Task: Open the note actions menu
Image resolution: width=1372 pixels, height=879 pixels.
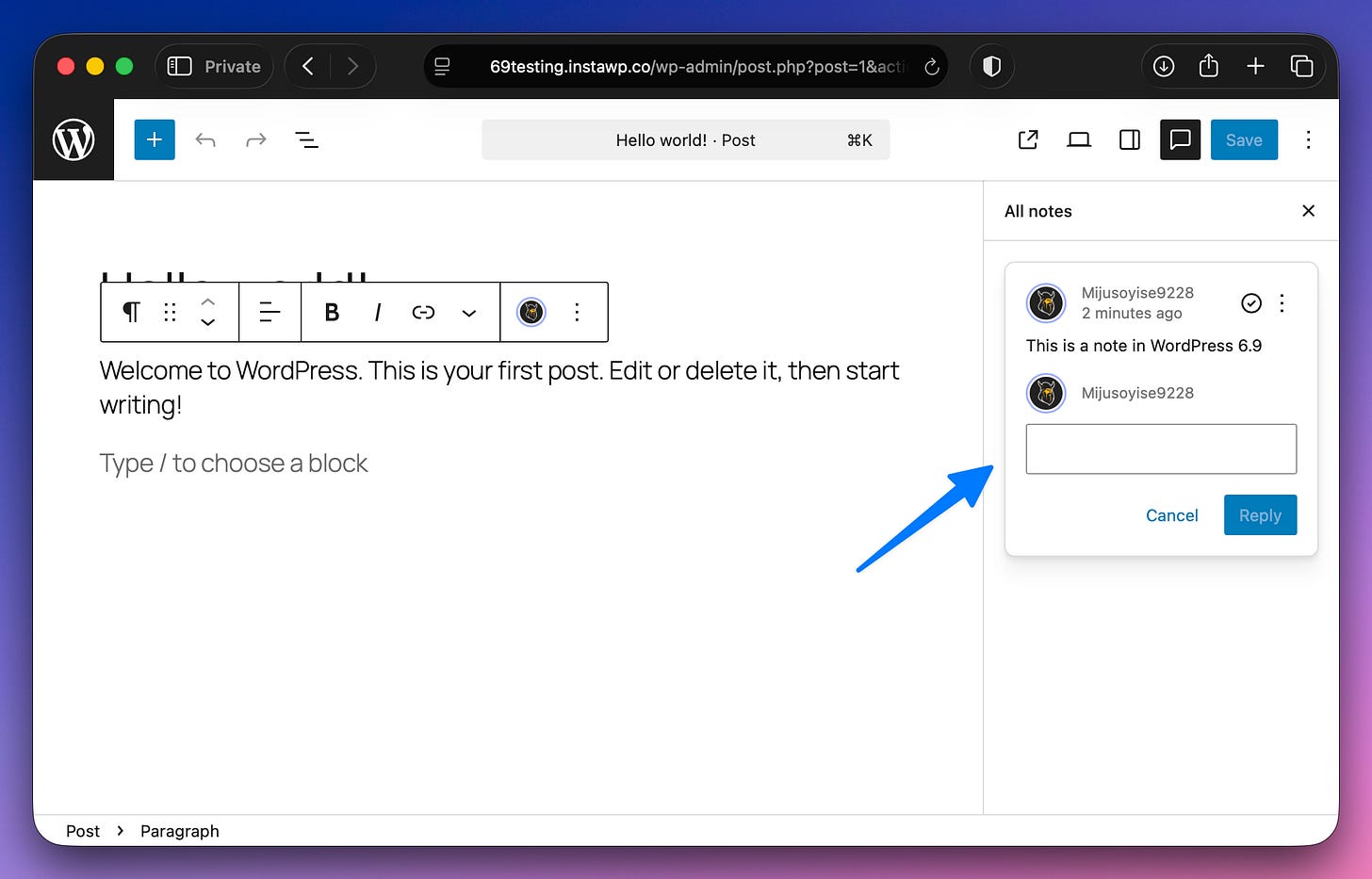Action: [x=1282, y=303]
